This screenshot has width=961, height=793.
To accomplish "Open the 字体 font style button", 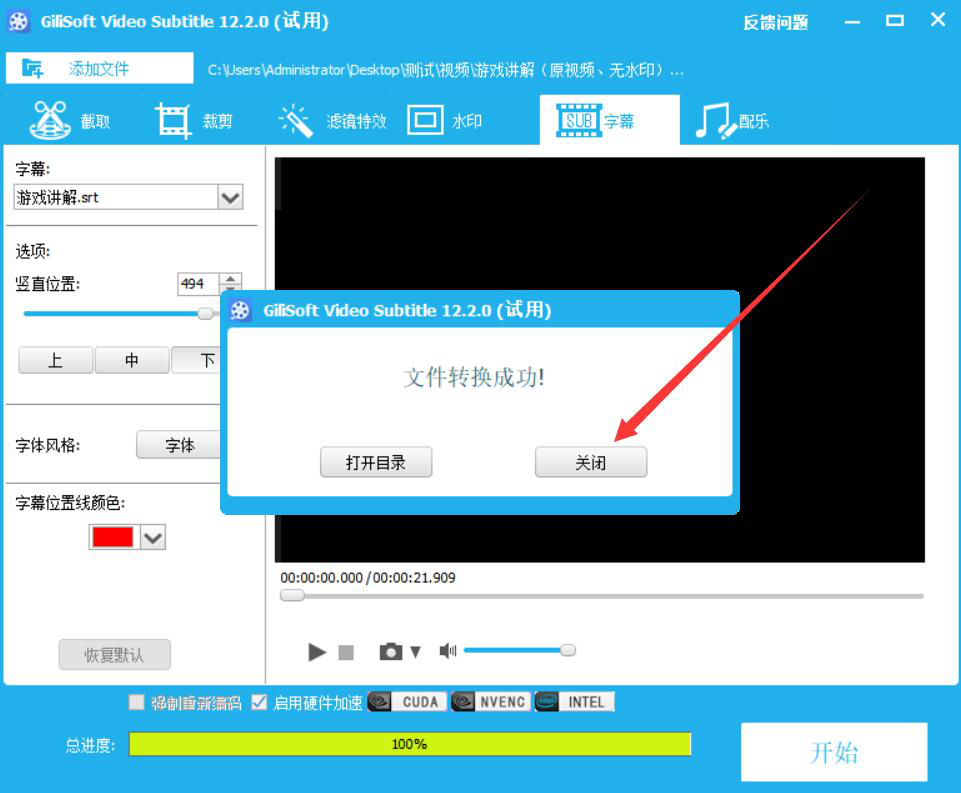I will point(180,445).
